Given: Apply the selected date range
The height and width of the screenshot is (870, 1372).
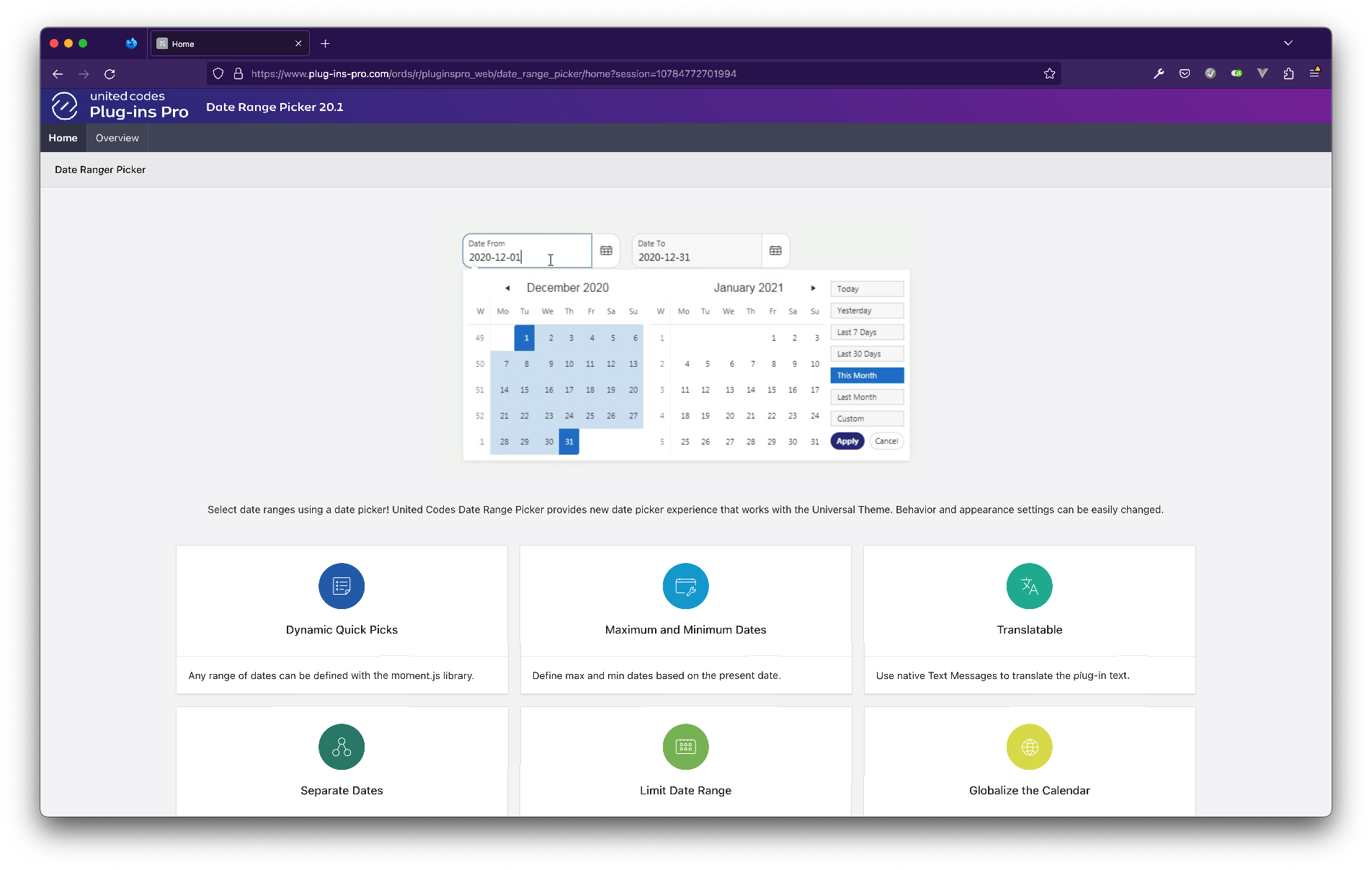Looking at the screenshot, I should tap(847, 441).
